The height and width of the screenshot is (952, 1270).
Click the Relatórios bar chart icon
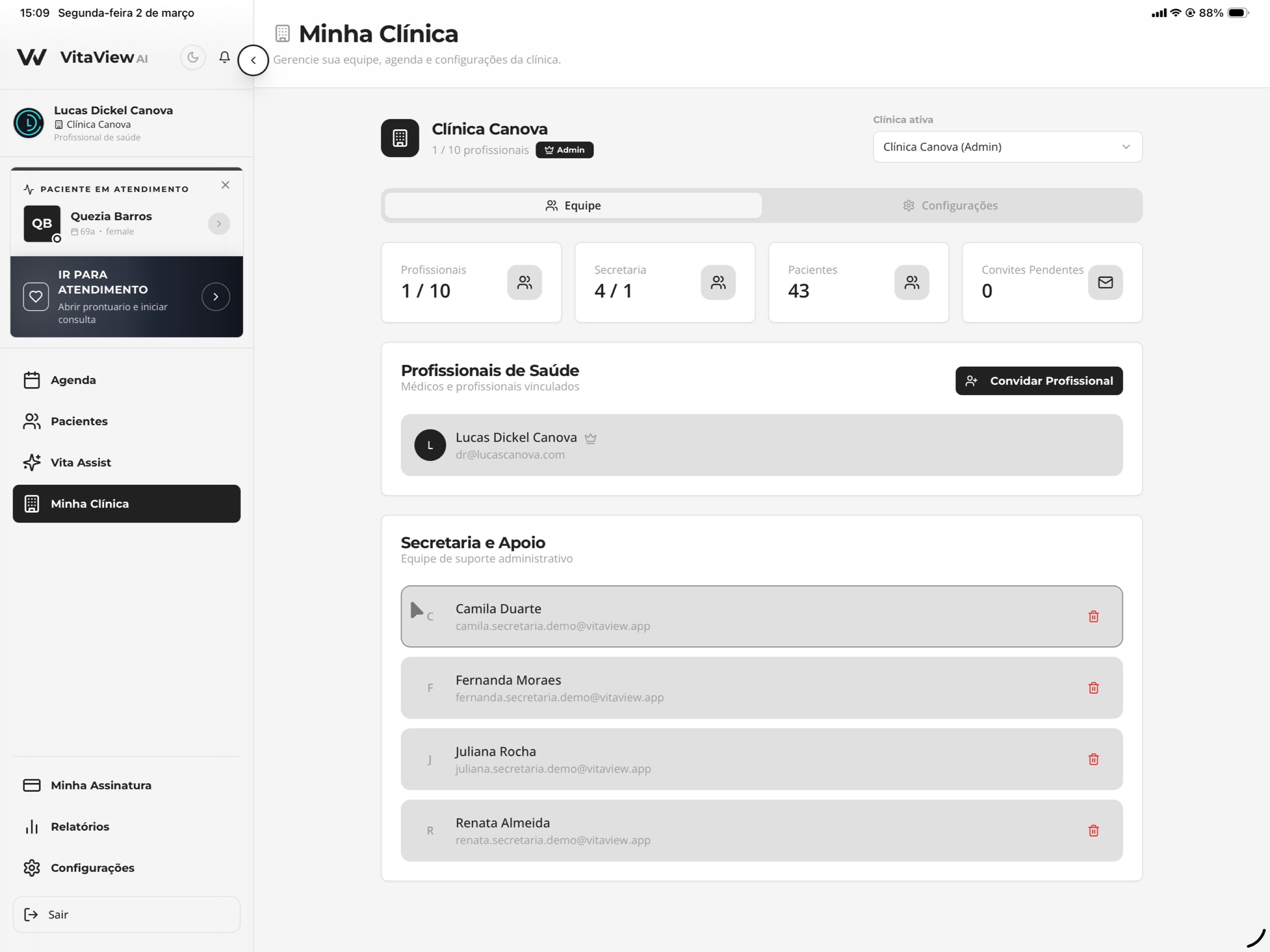[32, 827]
